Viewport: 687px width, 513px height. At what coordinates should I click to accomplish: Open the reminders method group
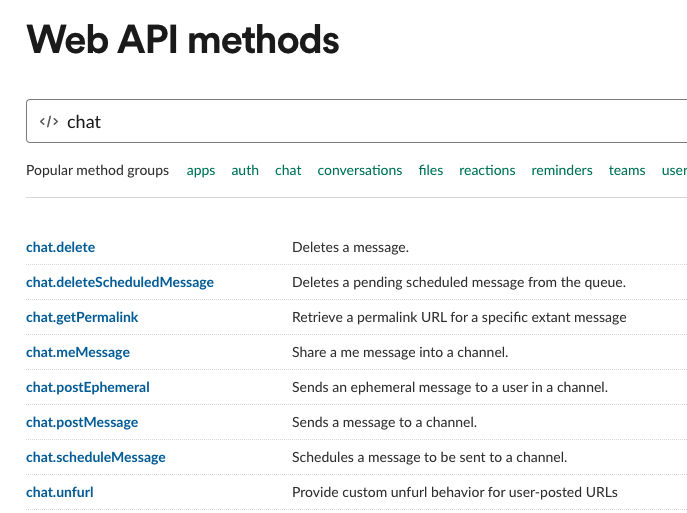(562, 170)
